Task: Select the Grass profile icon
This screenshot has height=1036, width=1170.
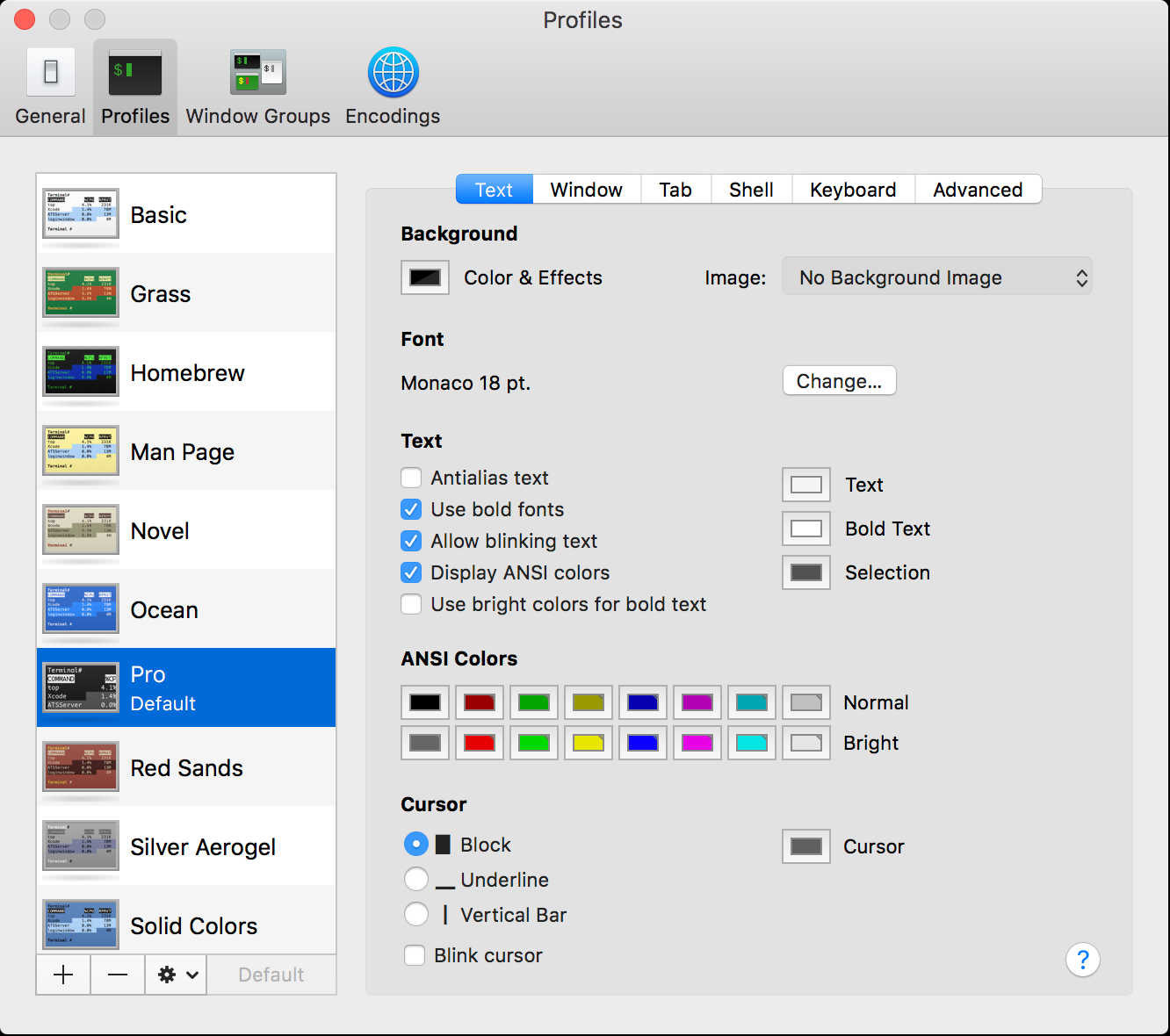Action: (x=81, y=292)
